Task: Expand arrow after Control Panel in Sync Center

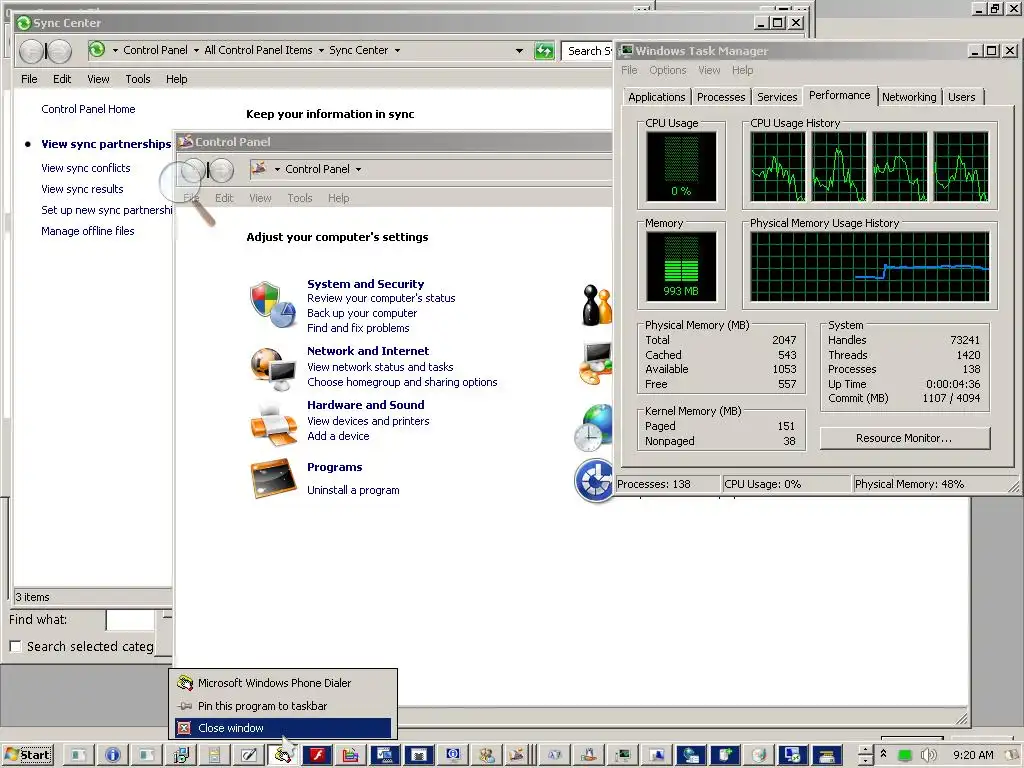Action: point(196,50)
